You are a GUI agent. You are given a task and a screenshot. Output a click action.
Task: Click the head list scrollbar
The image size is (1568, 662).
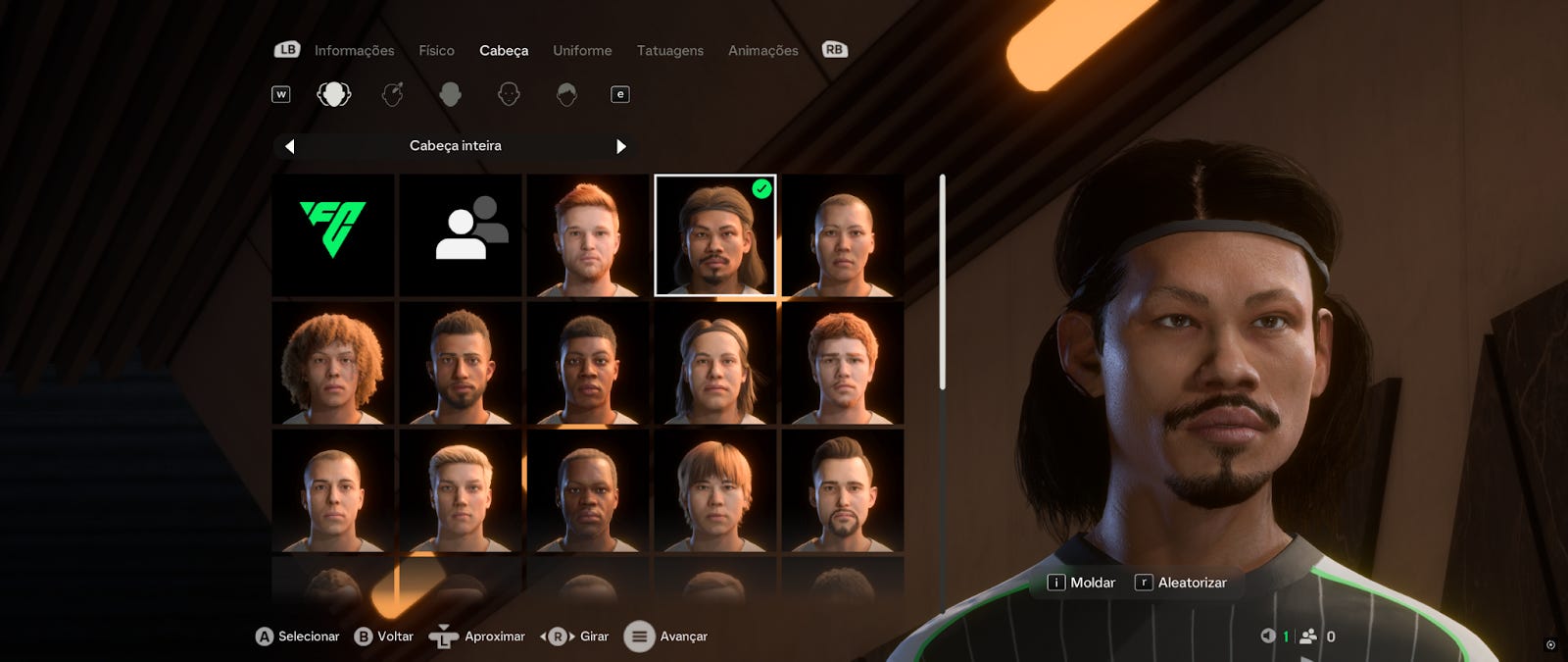(x=942, y=282)
